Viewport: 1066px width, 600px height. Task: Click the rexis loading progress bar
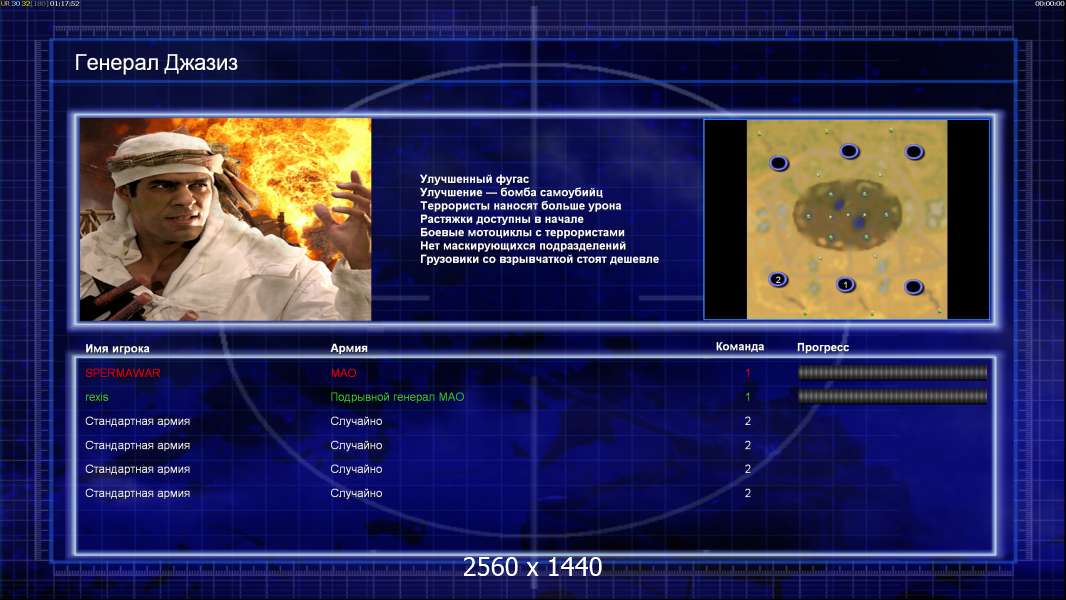click(892, 396)
